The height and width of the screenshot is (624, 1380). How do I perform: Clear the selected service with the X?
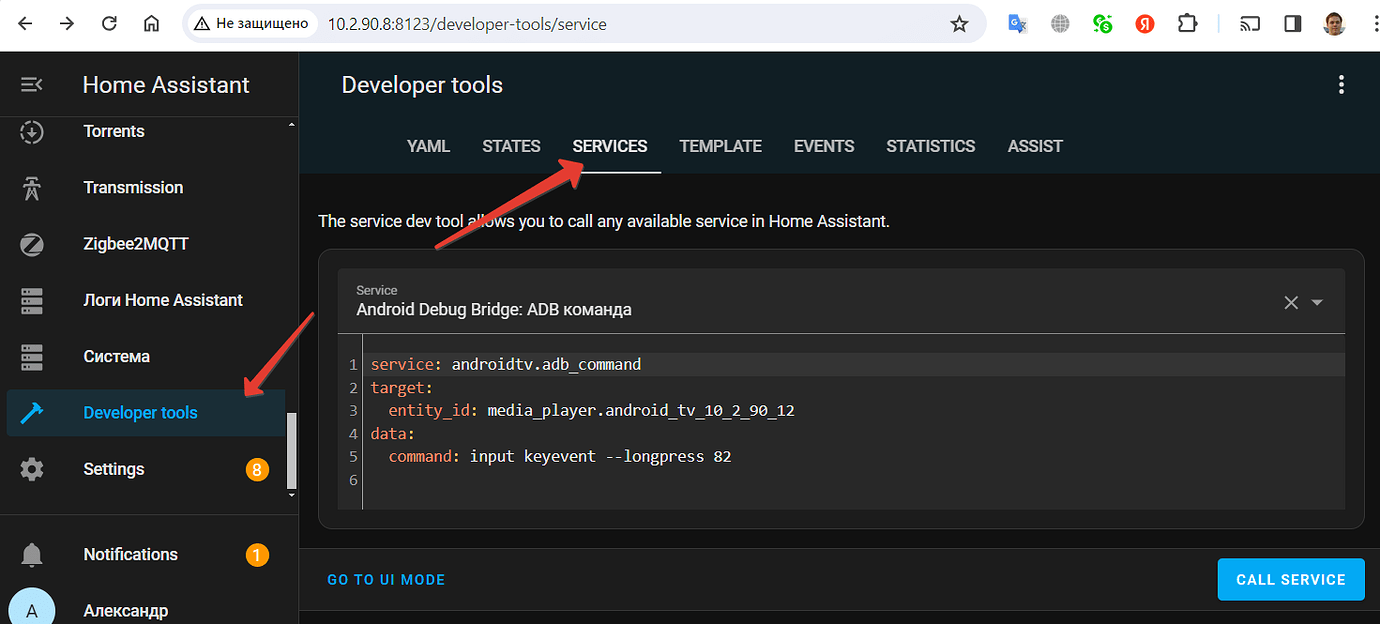tap(1290, 301)
